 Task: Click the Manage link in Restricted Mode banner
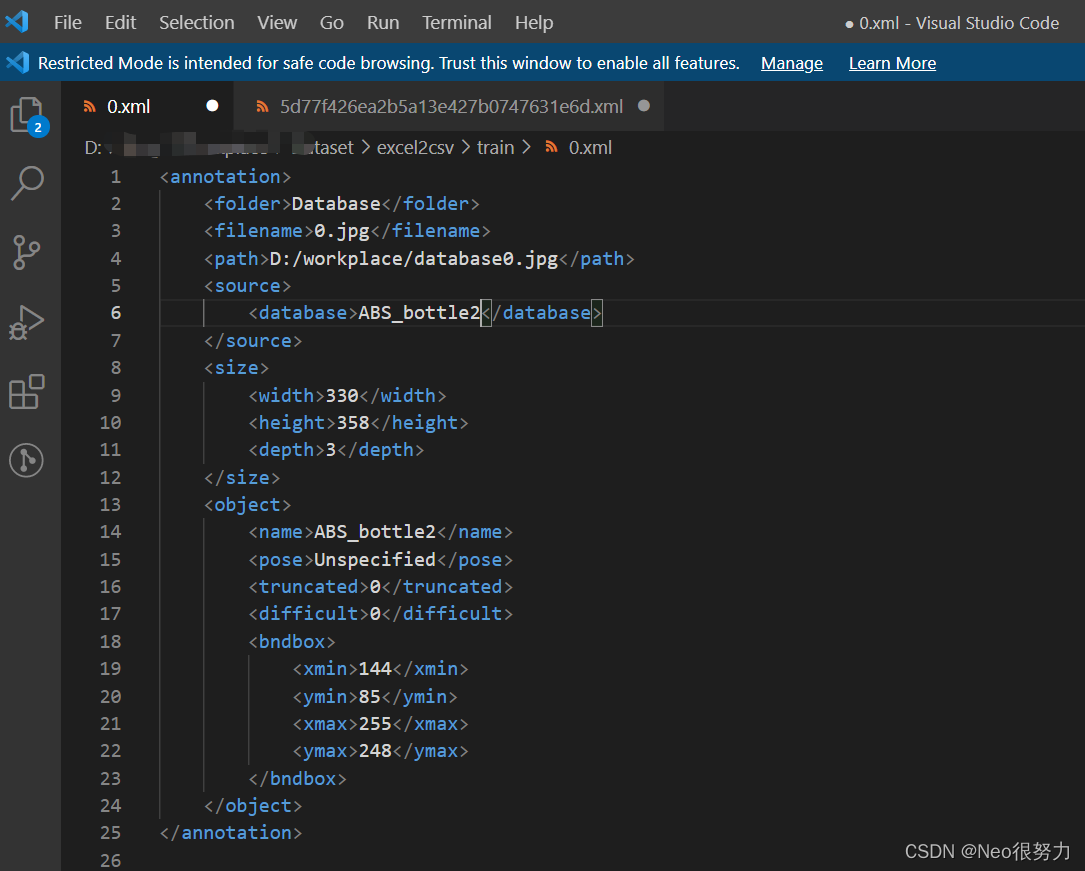click(x=792, y=64)
